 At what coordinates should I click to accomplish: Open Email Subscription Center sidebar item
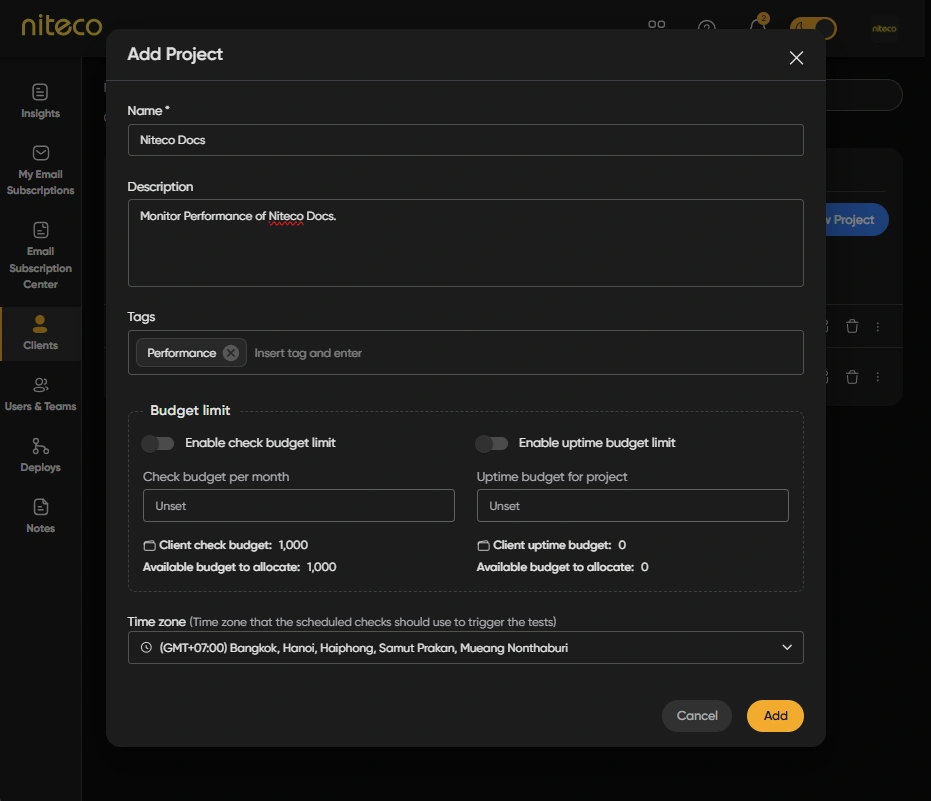click(40, 255)
